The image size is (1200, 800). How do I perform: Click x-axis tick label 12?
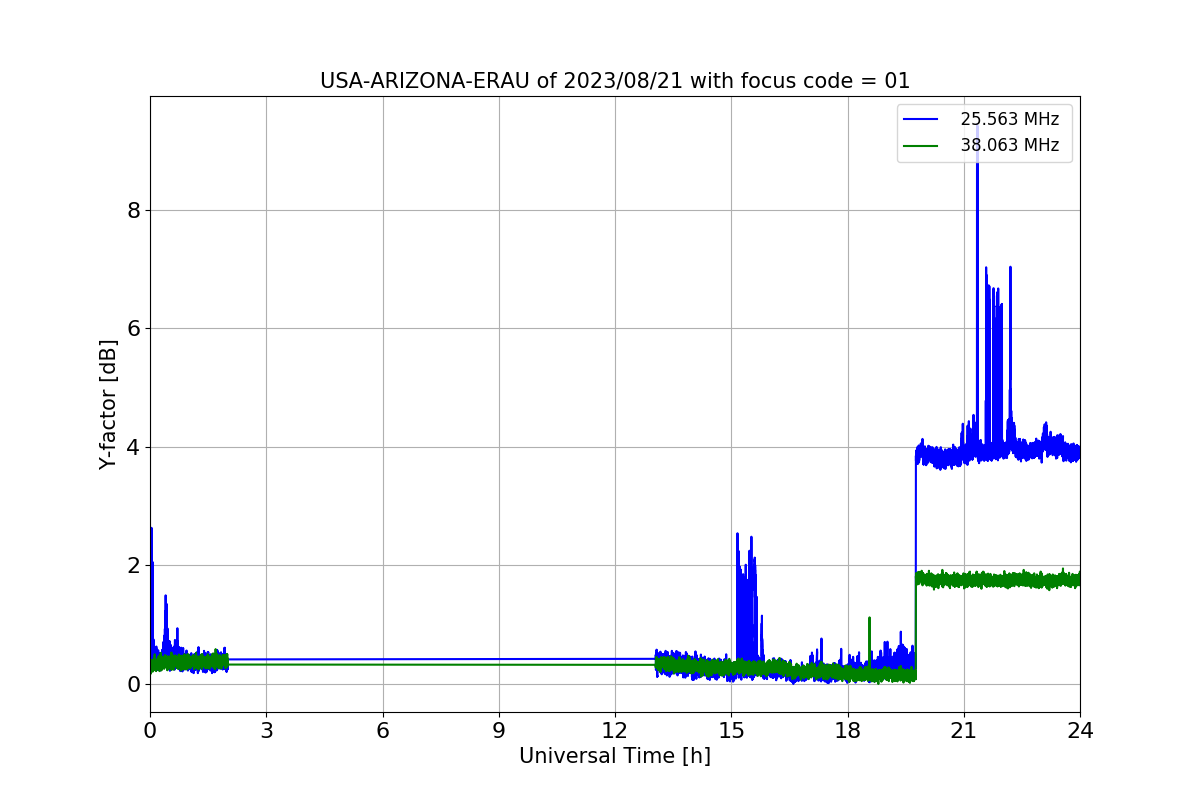pos(615,730)
